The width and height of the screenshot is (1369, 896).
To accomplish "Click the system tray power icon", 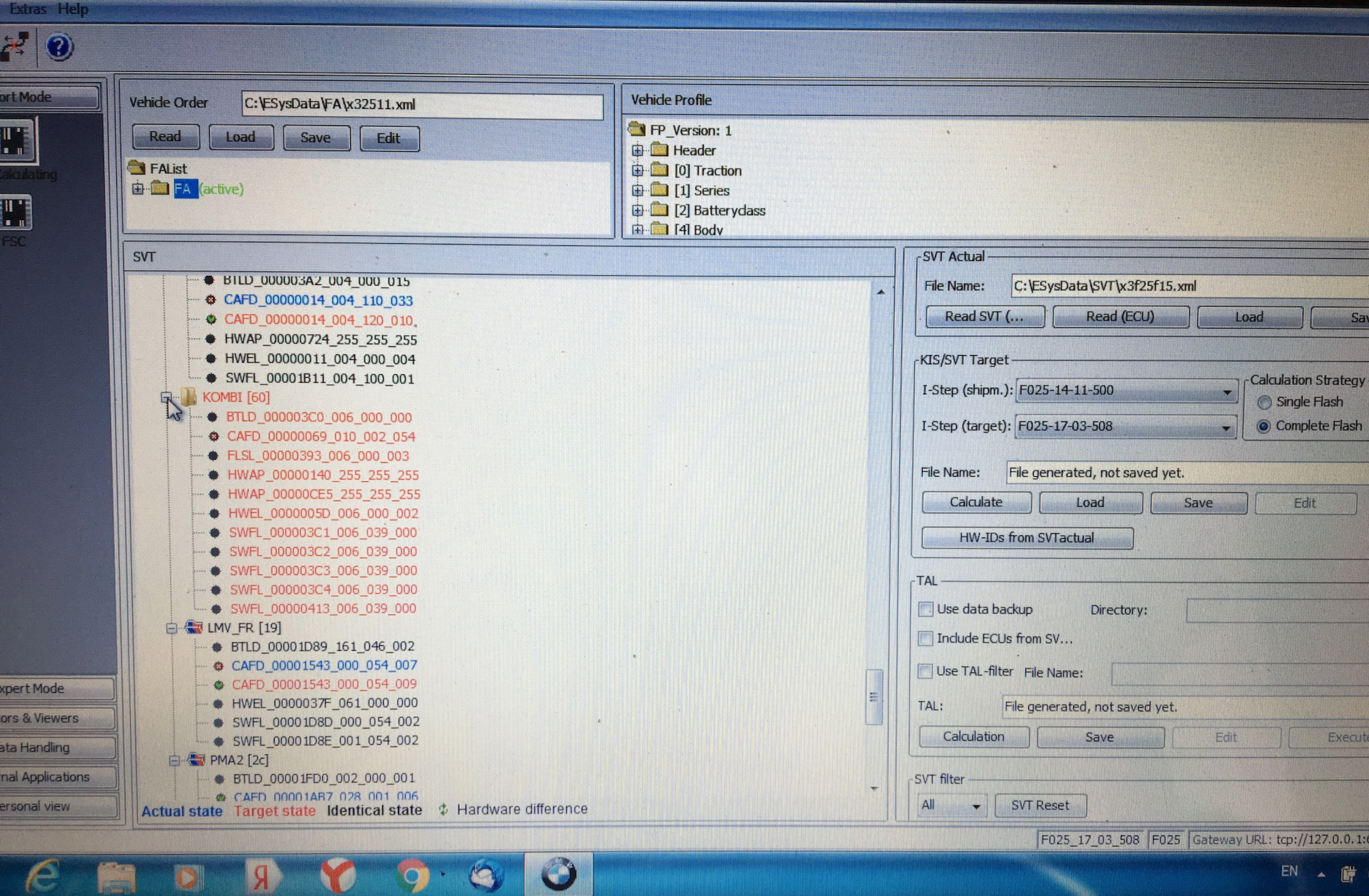I will coord(1348,873).
